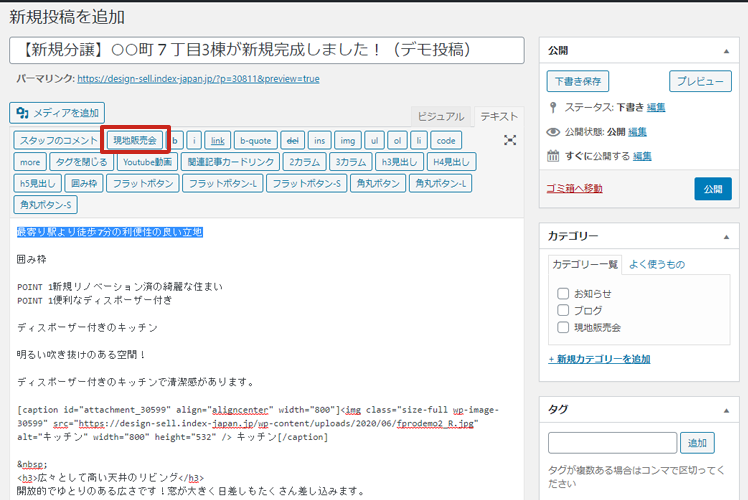
Task: Click the 現地販売会 quicktag button
Action: (x=135, y=141)
